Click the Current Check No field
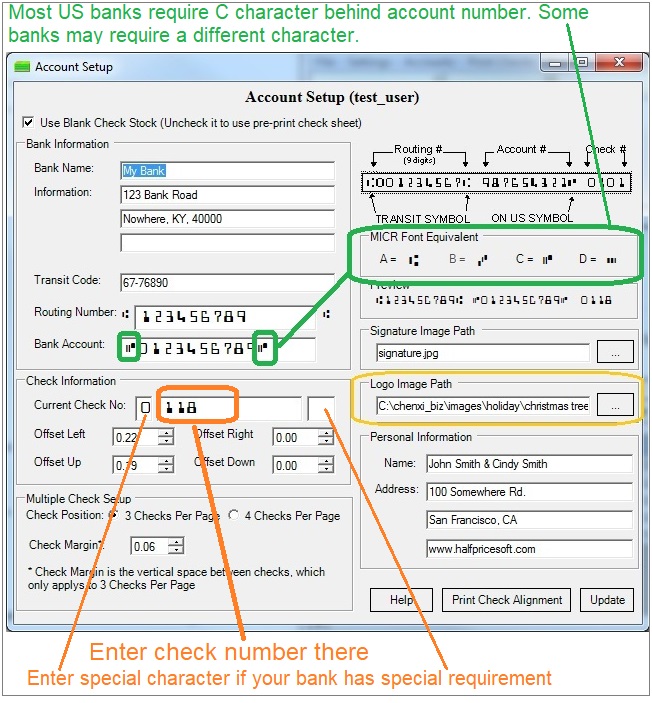The height and width of the screenshot is (703, 652). click(x=230, y=408)
